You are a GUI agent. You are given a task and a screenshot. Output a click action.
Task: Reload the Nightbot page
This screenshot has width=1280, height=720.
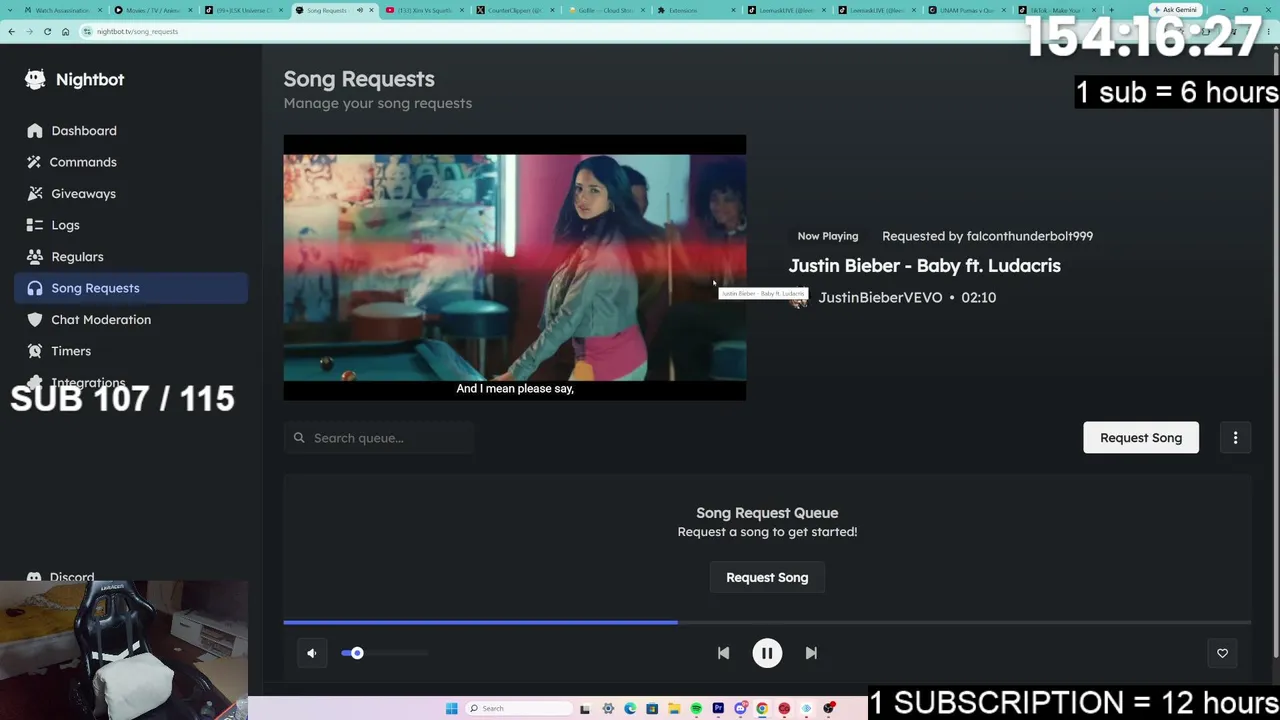pyautogui.click(x=47, y=31)
